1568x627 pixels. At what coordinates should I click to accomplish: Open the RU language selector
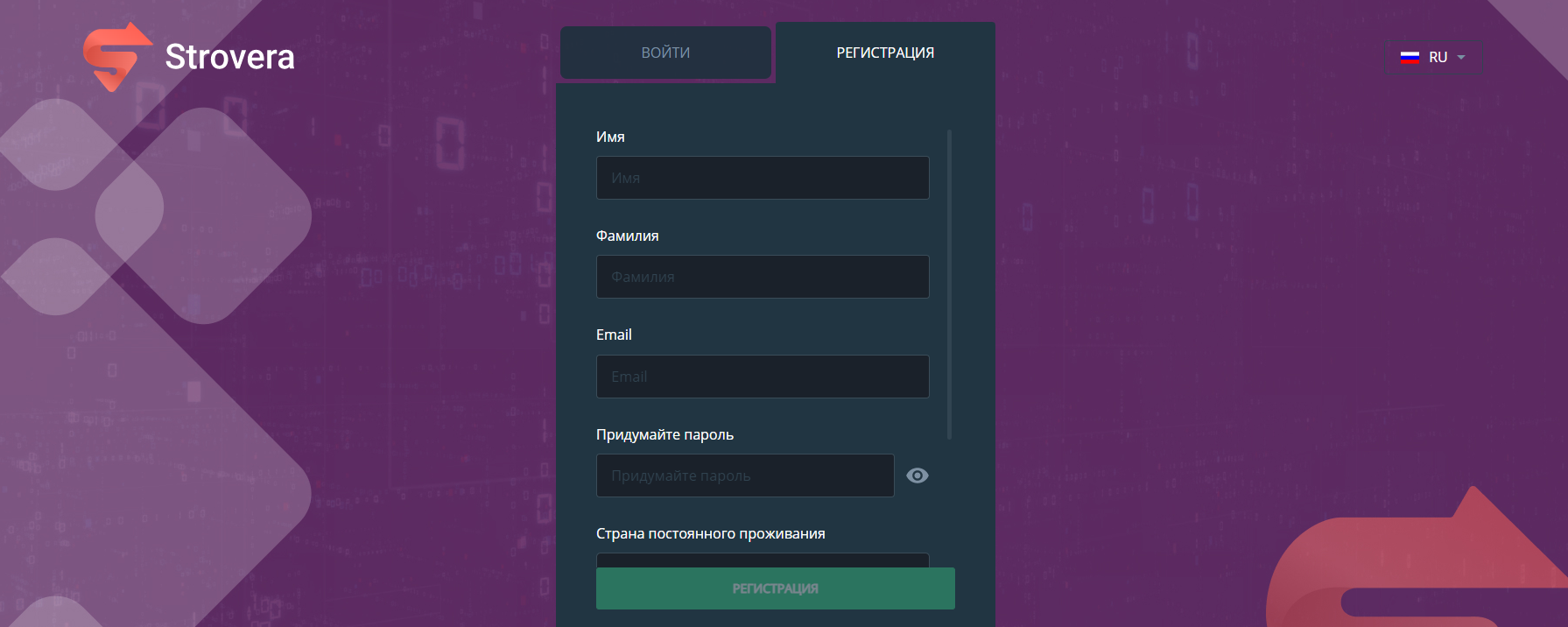click(x=1438, y=58)
